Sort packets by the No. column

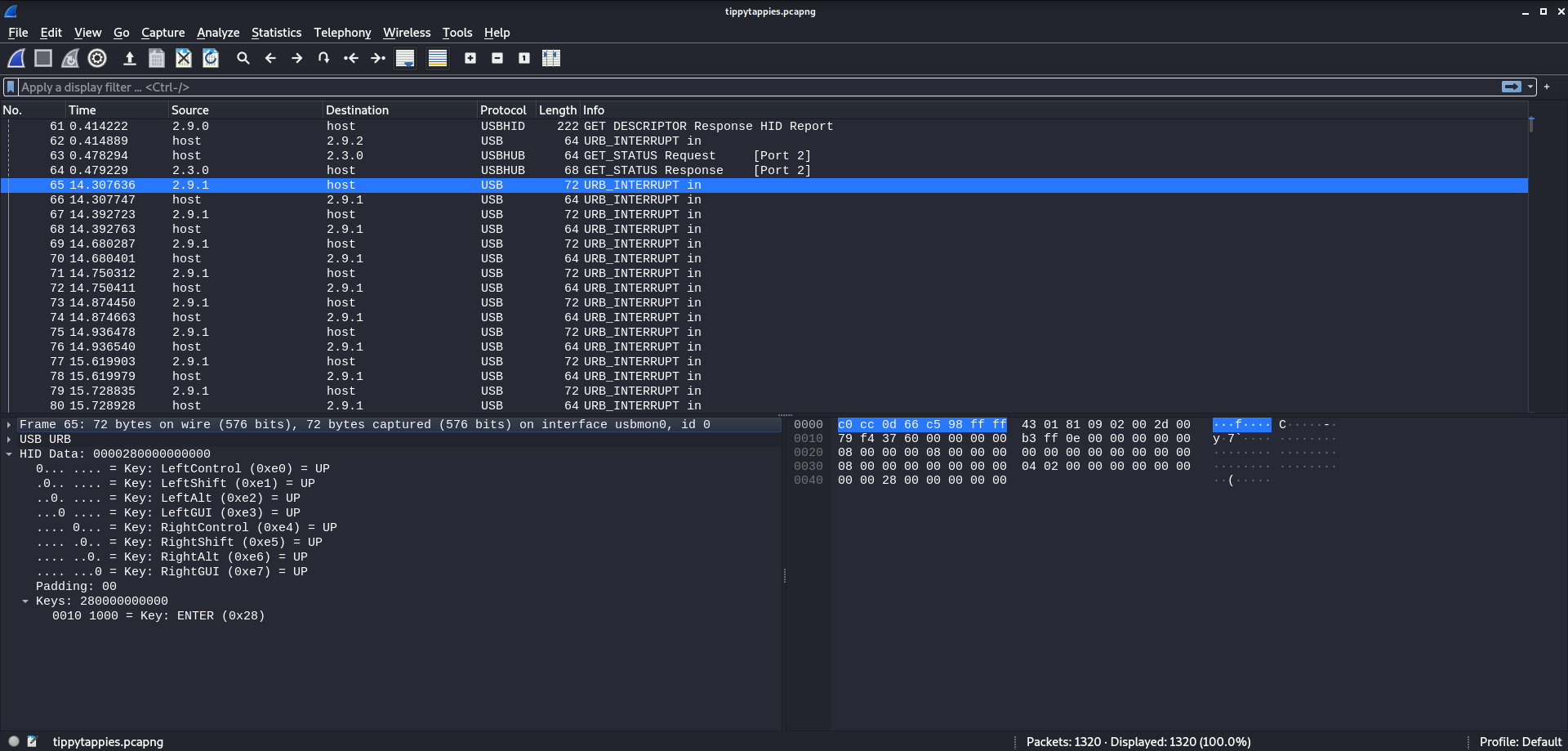tap(33, 110)
